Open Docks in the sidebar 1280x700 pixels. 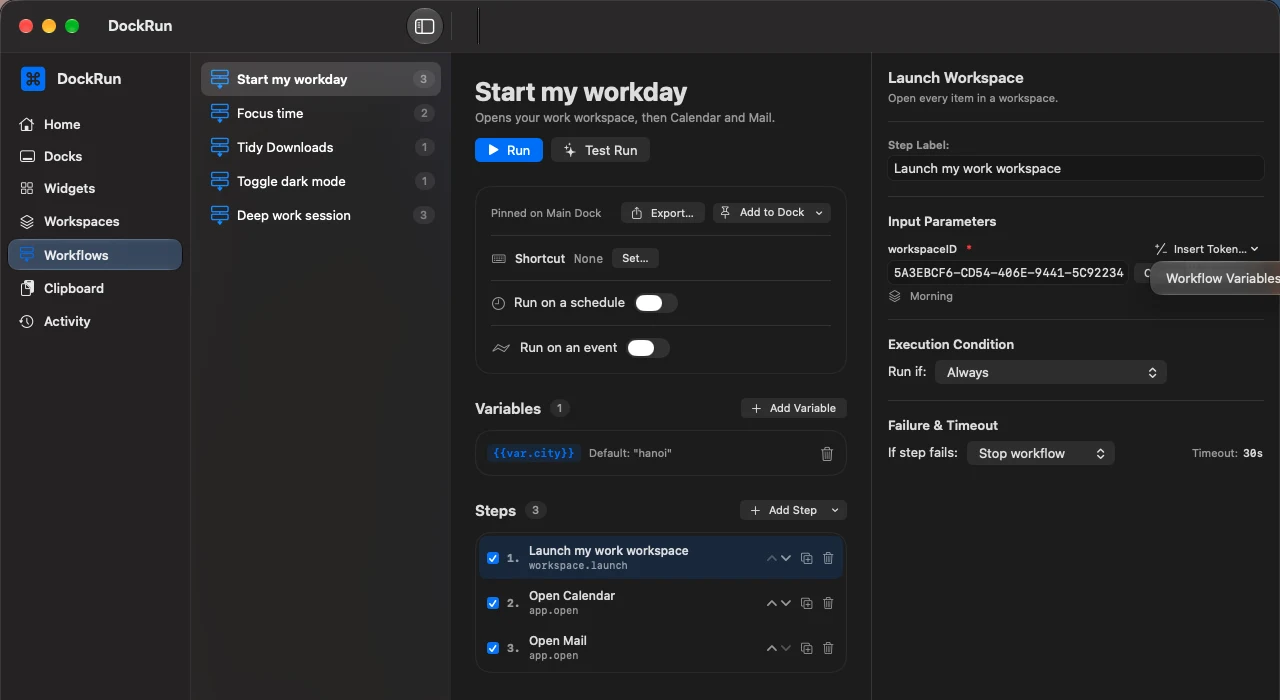(95, 156)
